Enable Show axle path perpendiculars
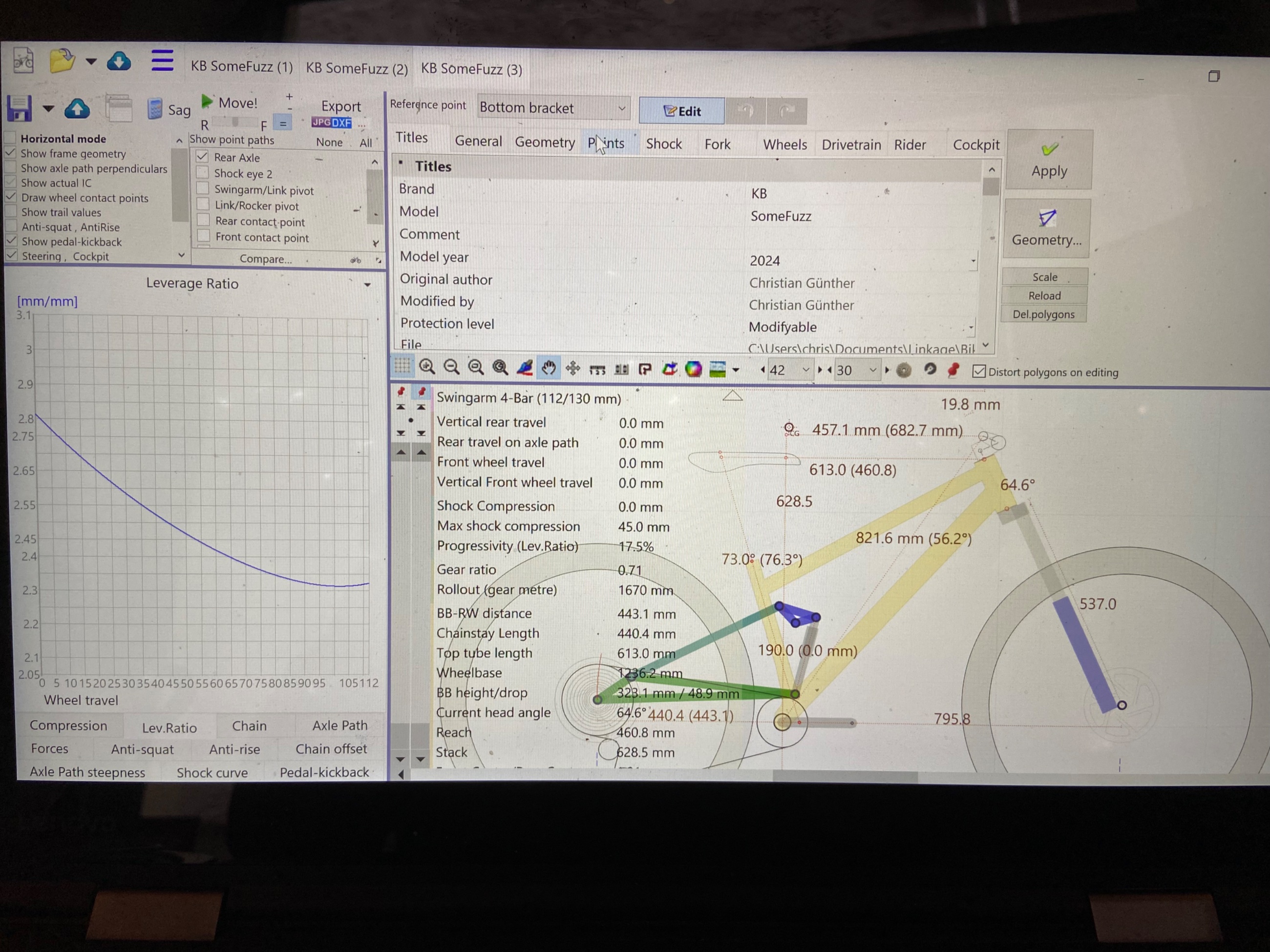Viewport: 1270px width, 952px height. tap(10, 167)
